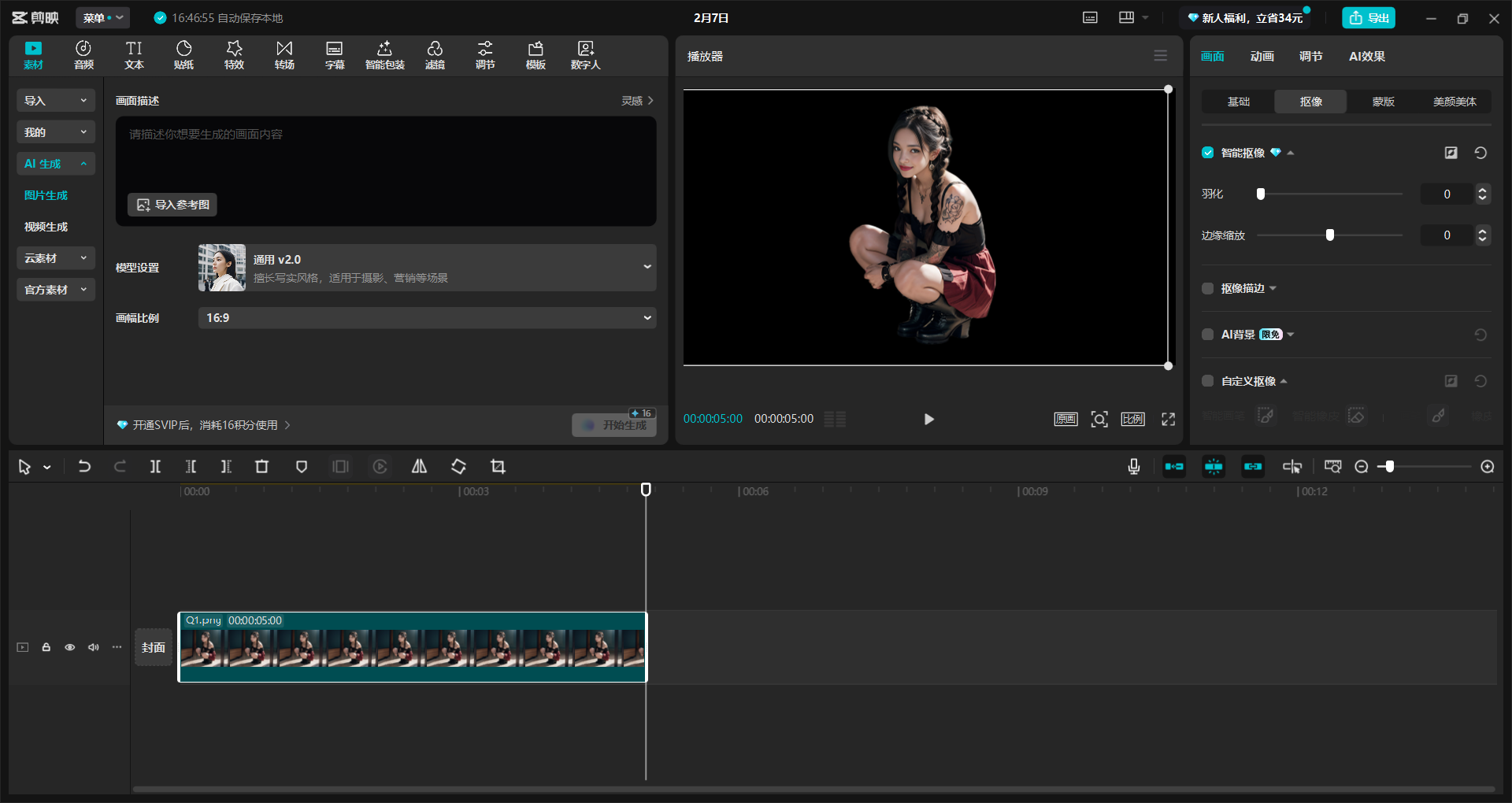Image resolution: width=1512 pixels, height=803 pixels.
Task: Click the zoom in timeline icon
Action: click(1488, 467)
